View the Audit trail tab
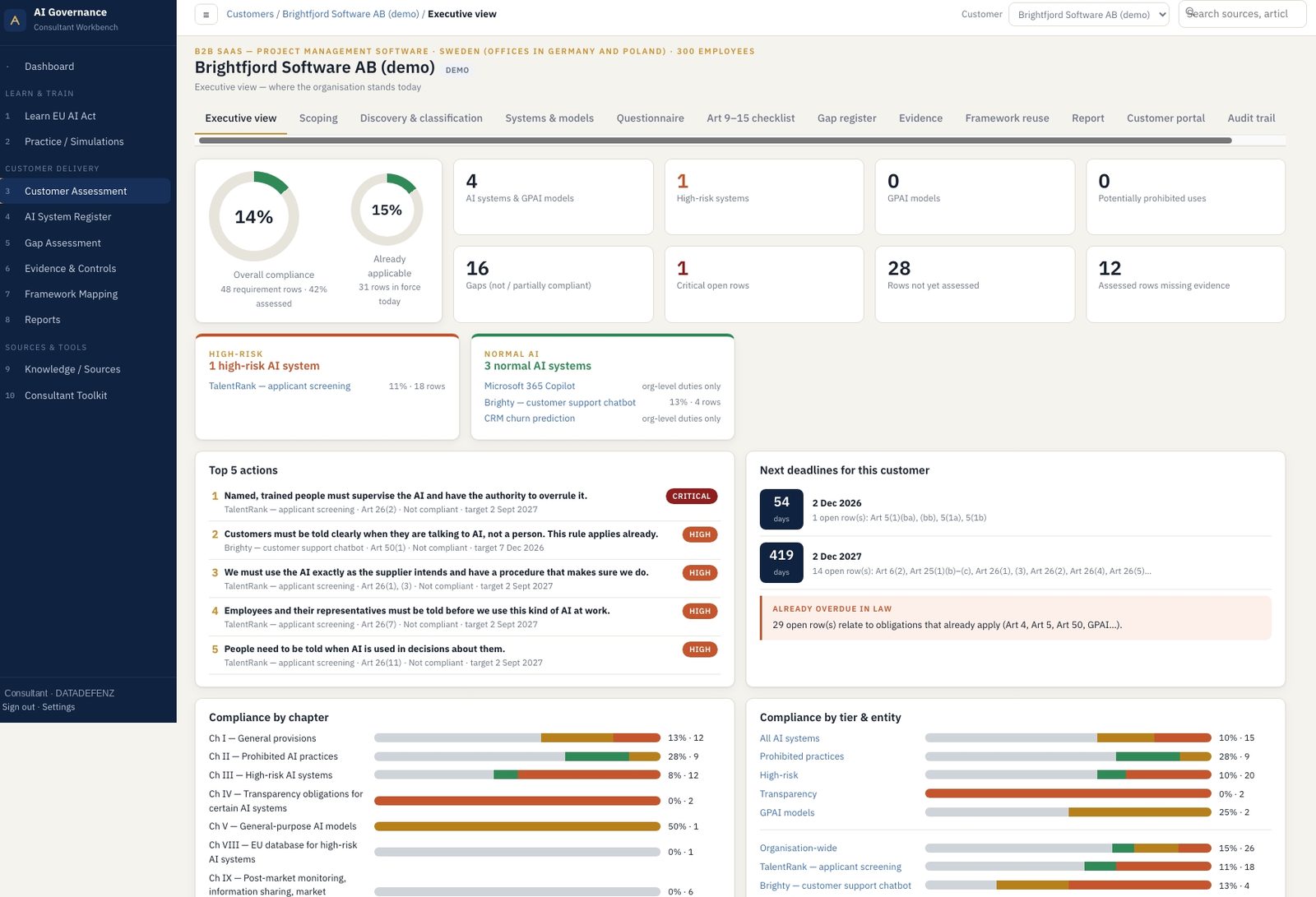This screenshot has width=1316, height=897. click(x=1251, y=118)
